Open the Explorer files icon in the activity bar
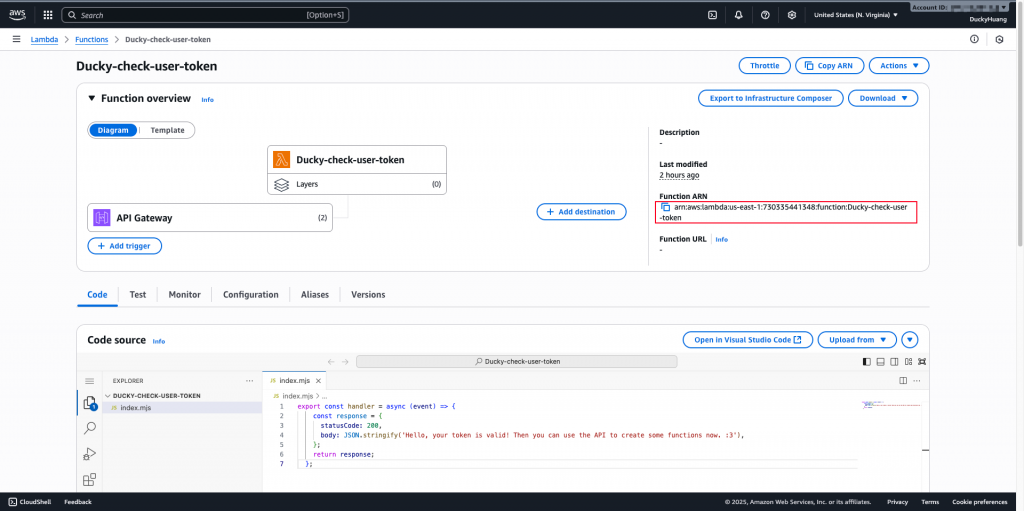This screenshot has height=511, width=1024. [x=89, y=404]
